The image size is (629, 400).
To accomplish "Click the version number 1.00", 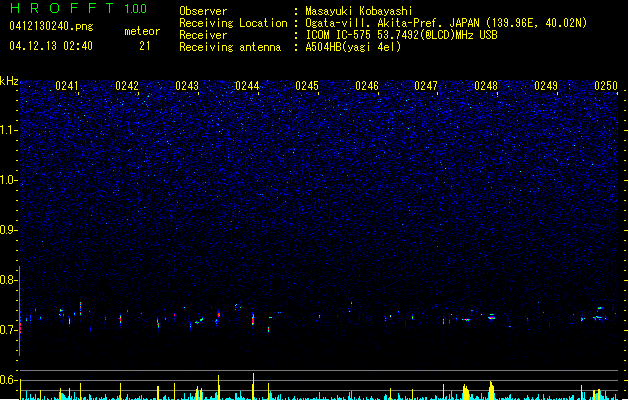I will 135,9.
